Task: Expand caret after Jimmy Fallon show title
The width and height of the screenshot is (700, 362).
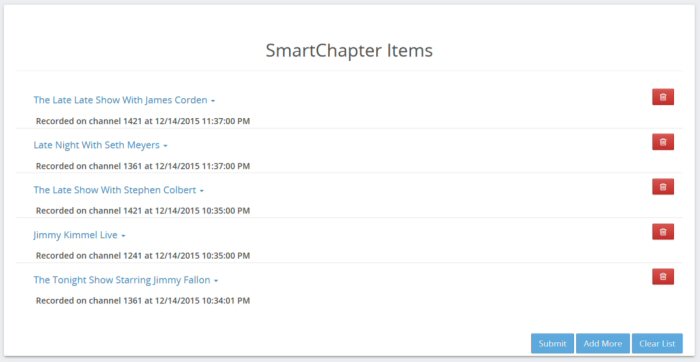Action: point(216,281)
